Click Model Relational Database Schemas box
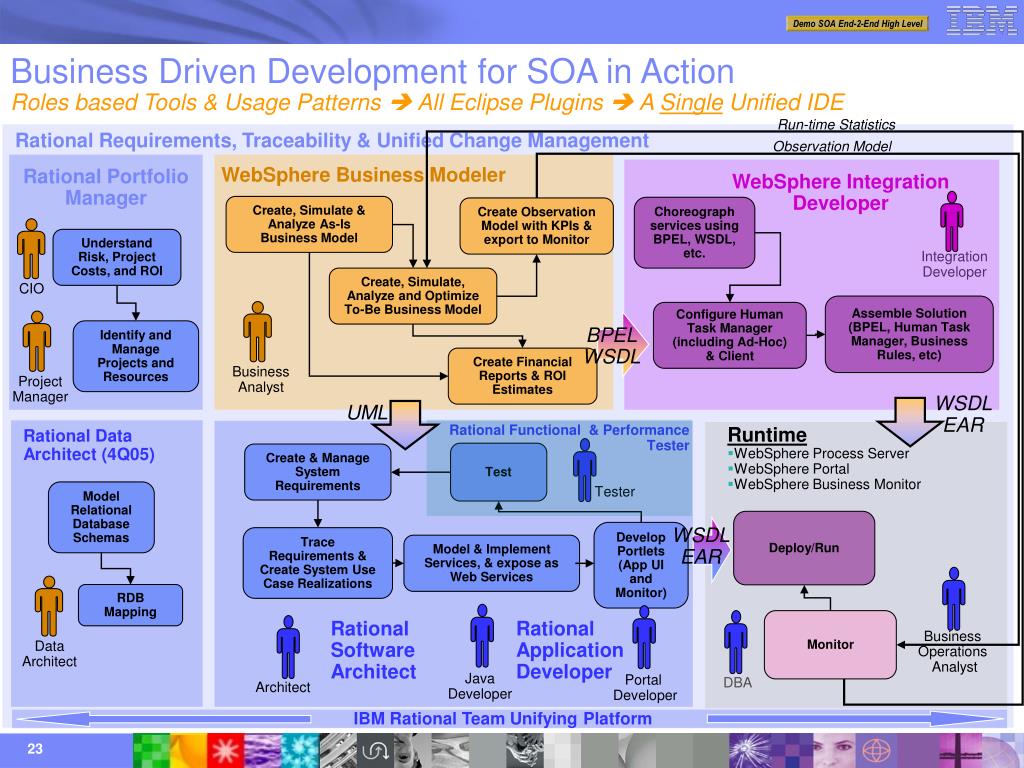Image resolution: width=1024 pixels, height=768 pixels. [101, 517]
